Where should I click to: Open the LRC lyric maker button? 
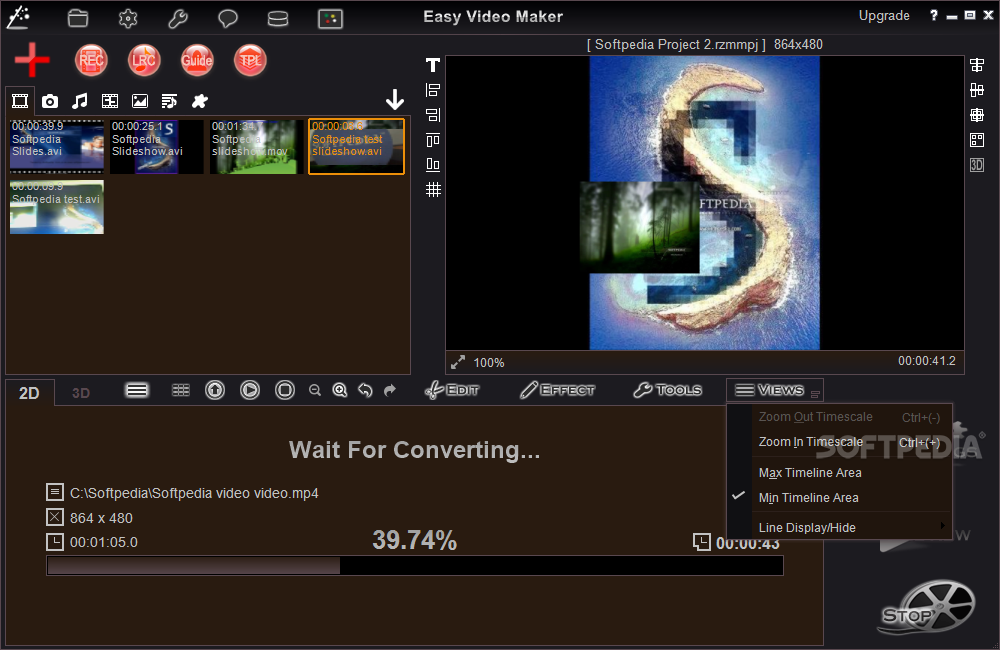coord(144,61)
